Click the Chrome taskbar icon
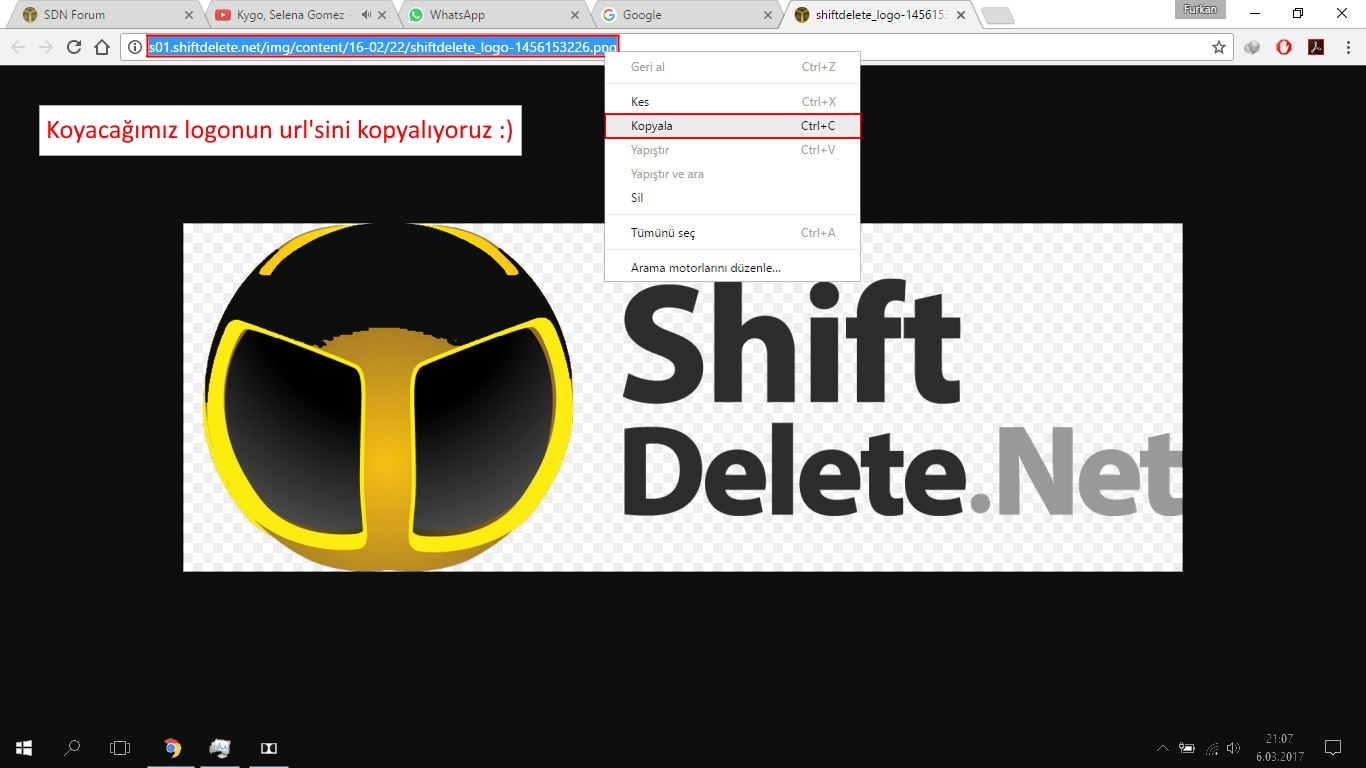This screenshot has height=768, width=1366. [x=172, y=747]
